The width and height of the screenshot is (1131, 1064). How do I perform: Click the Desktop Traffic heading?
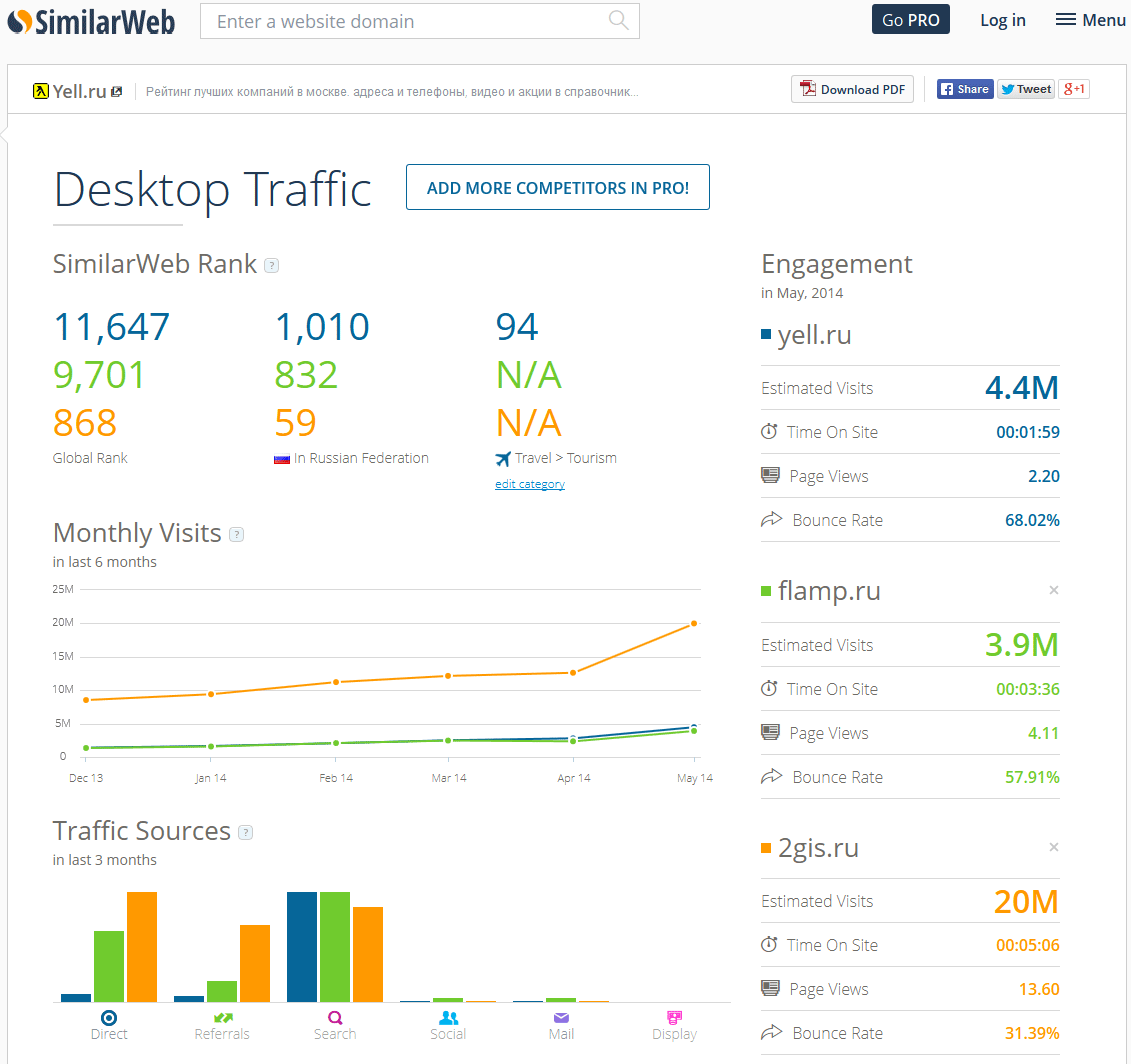(212, 190)
